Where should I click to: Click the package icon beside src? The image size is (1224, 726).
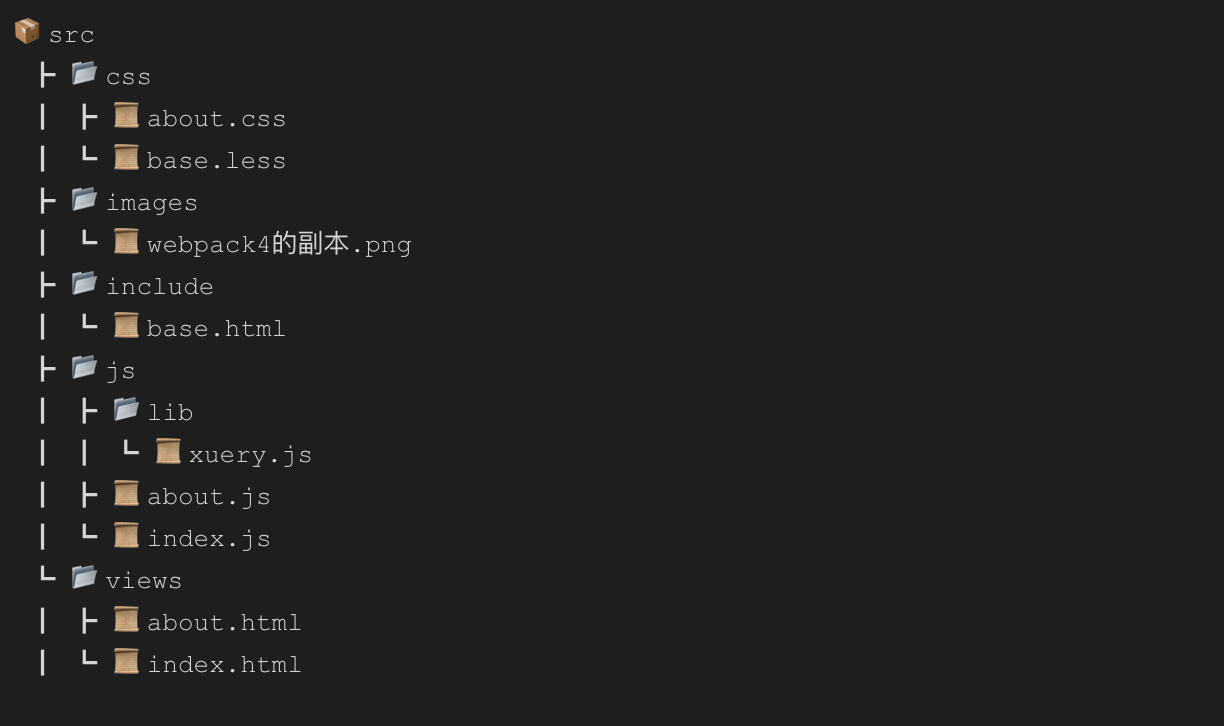[x=27, y=32]
